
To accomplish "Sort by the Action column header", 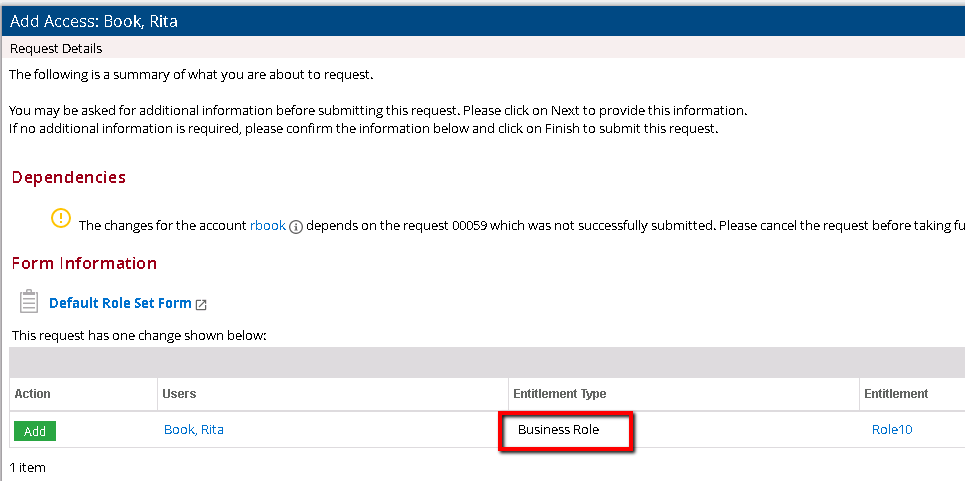I will [33, 394].
